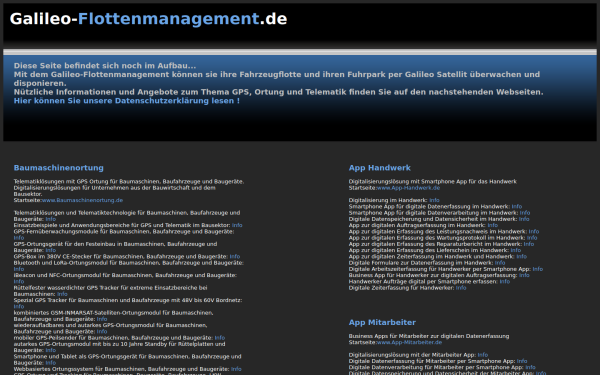Screen dimensions: 600x375
Task: Open the App Handwerk section heading
Action: click(380, 168)
